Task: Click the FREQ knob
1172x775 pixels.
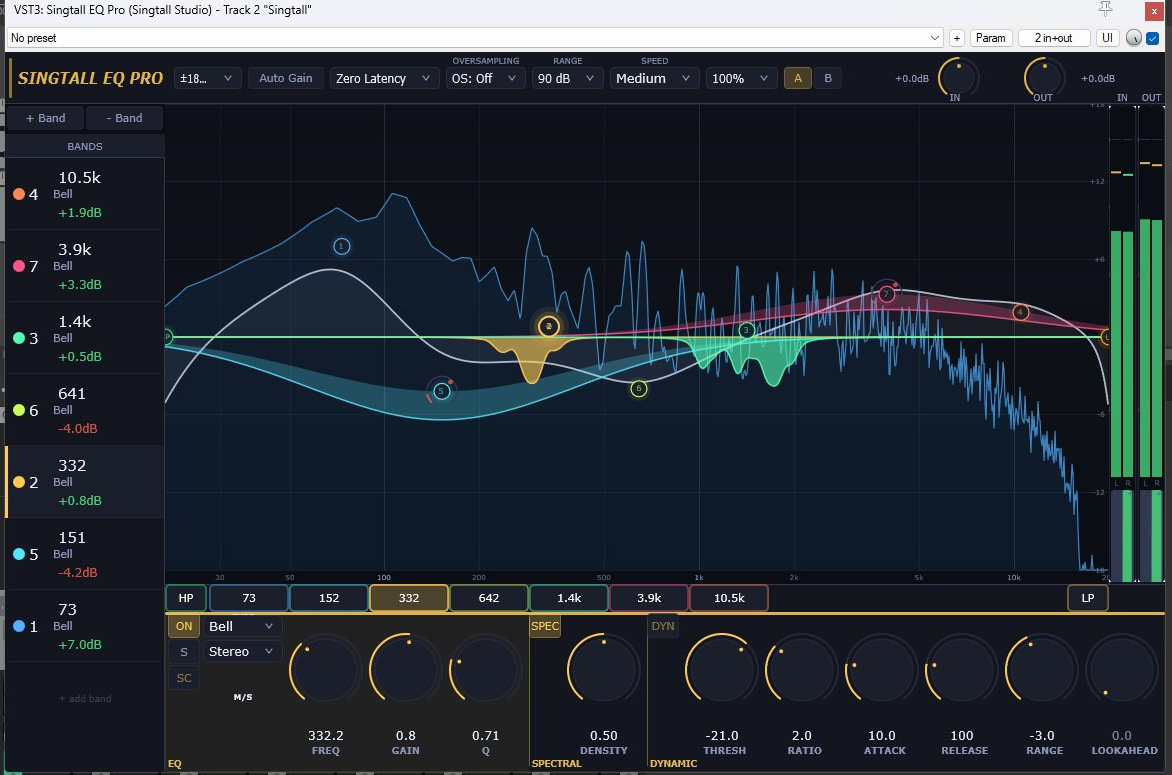Action: click(325, 669)
